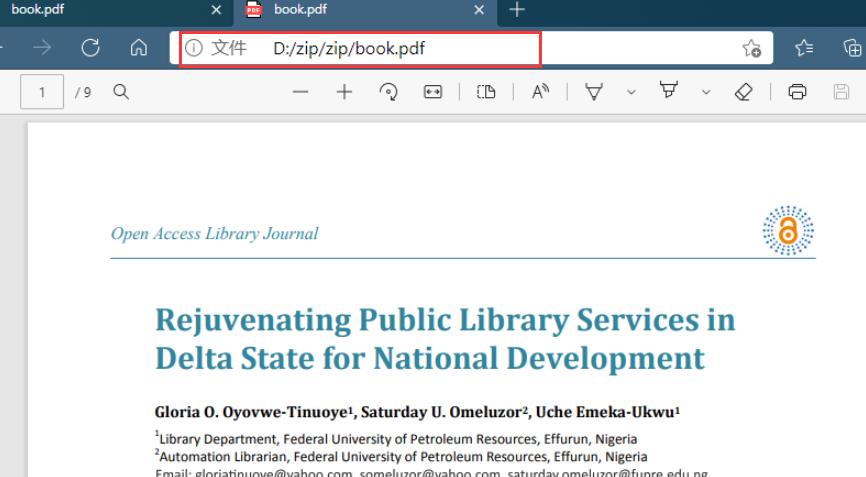Add this page to favorites
Screen dimensions: 866x477
click(751, 48)
